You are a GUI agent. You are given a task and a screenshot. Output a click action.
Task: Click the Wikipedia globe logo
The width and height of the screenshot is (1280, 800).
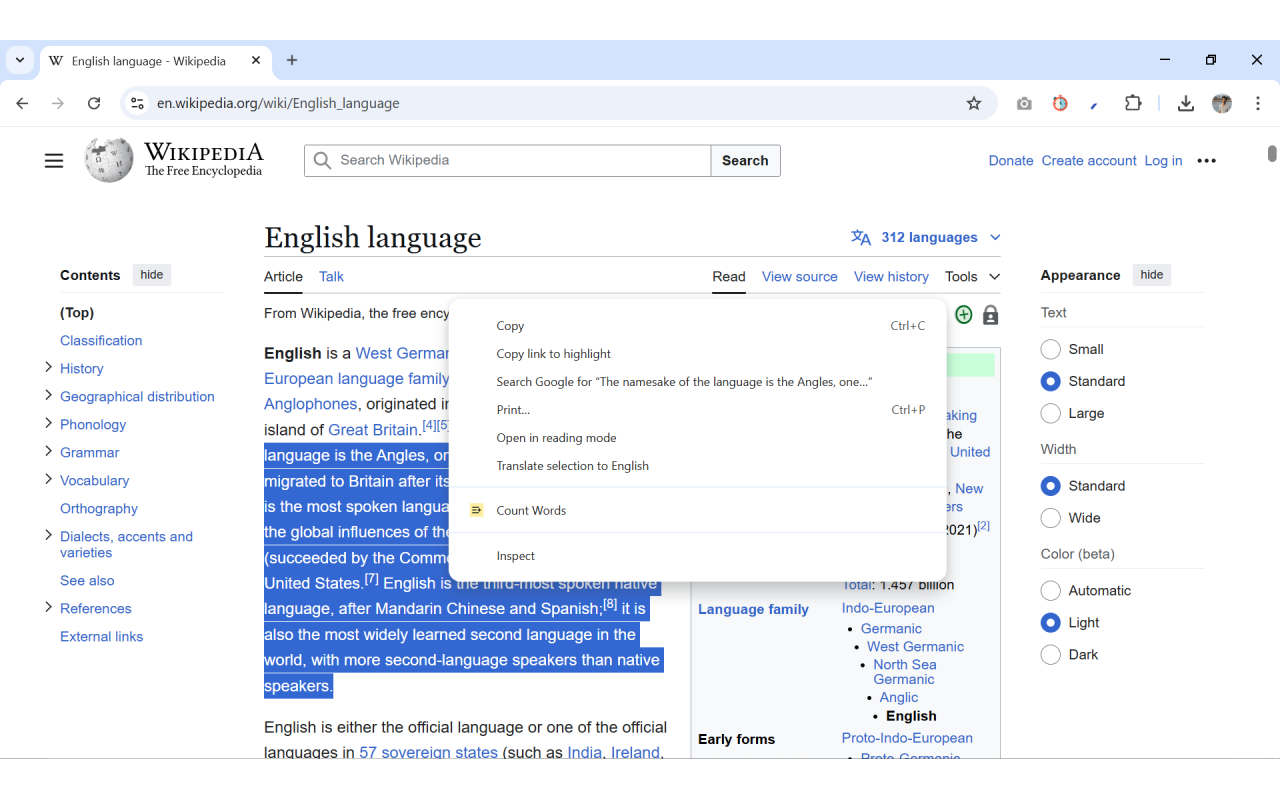click(x=109, y=160)
